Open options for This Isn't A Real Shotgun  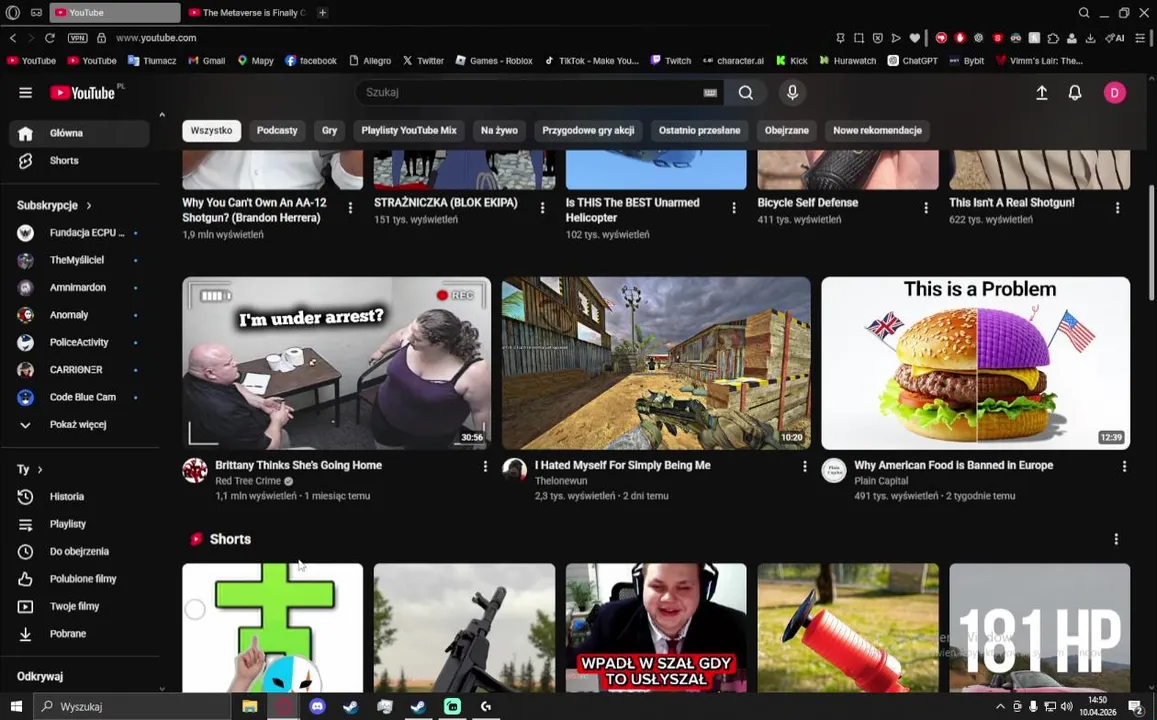[x=1117, y=208]
